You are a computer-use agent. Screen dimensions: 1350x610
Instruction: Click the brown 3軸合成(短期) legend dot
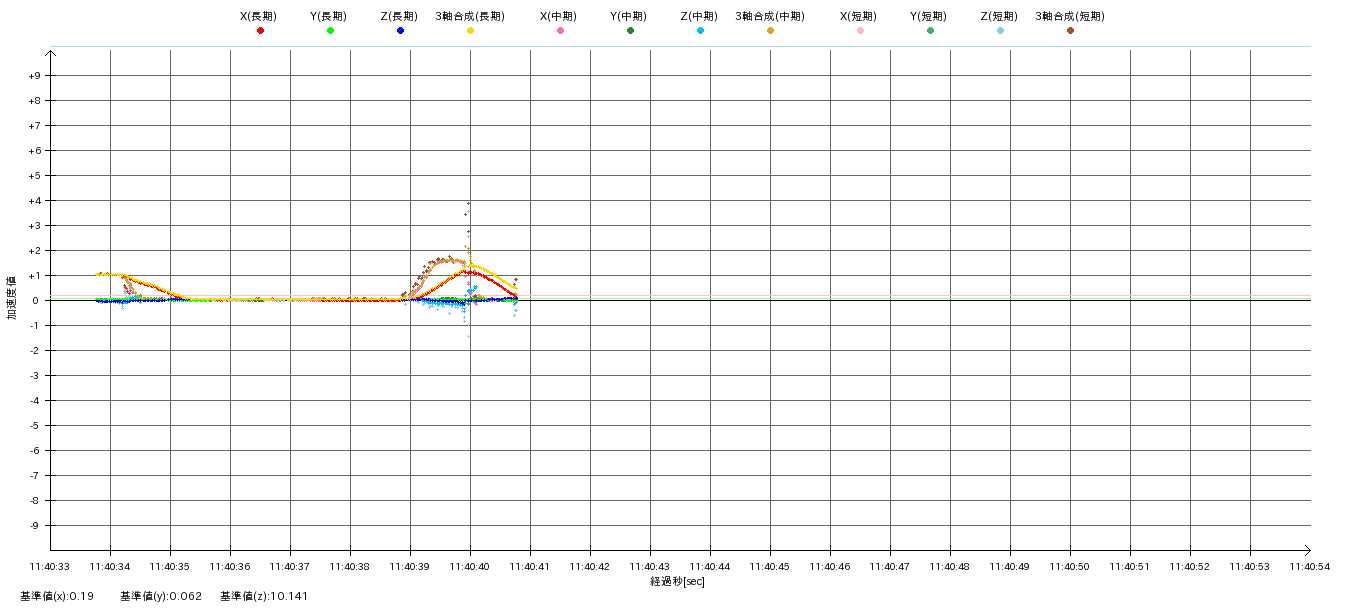1070,31
